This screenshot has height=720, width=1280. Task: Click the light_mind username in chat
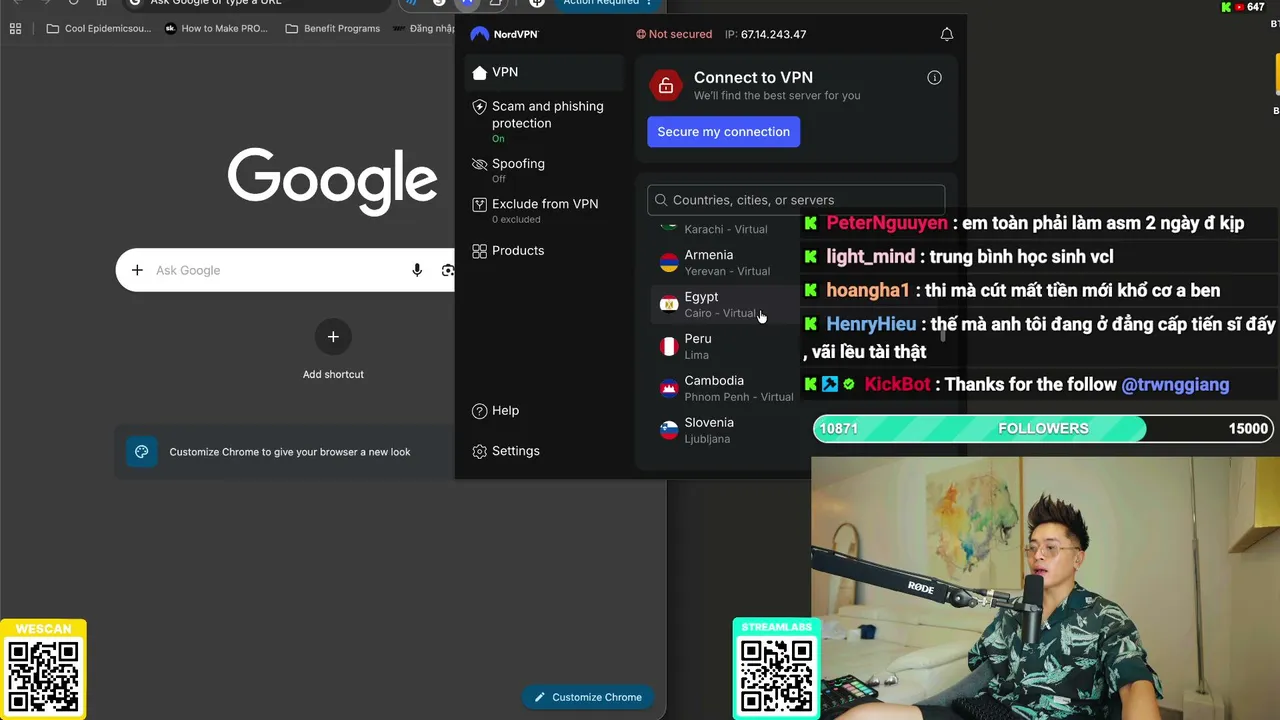870,257
